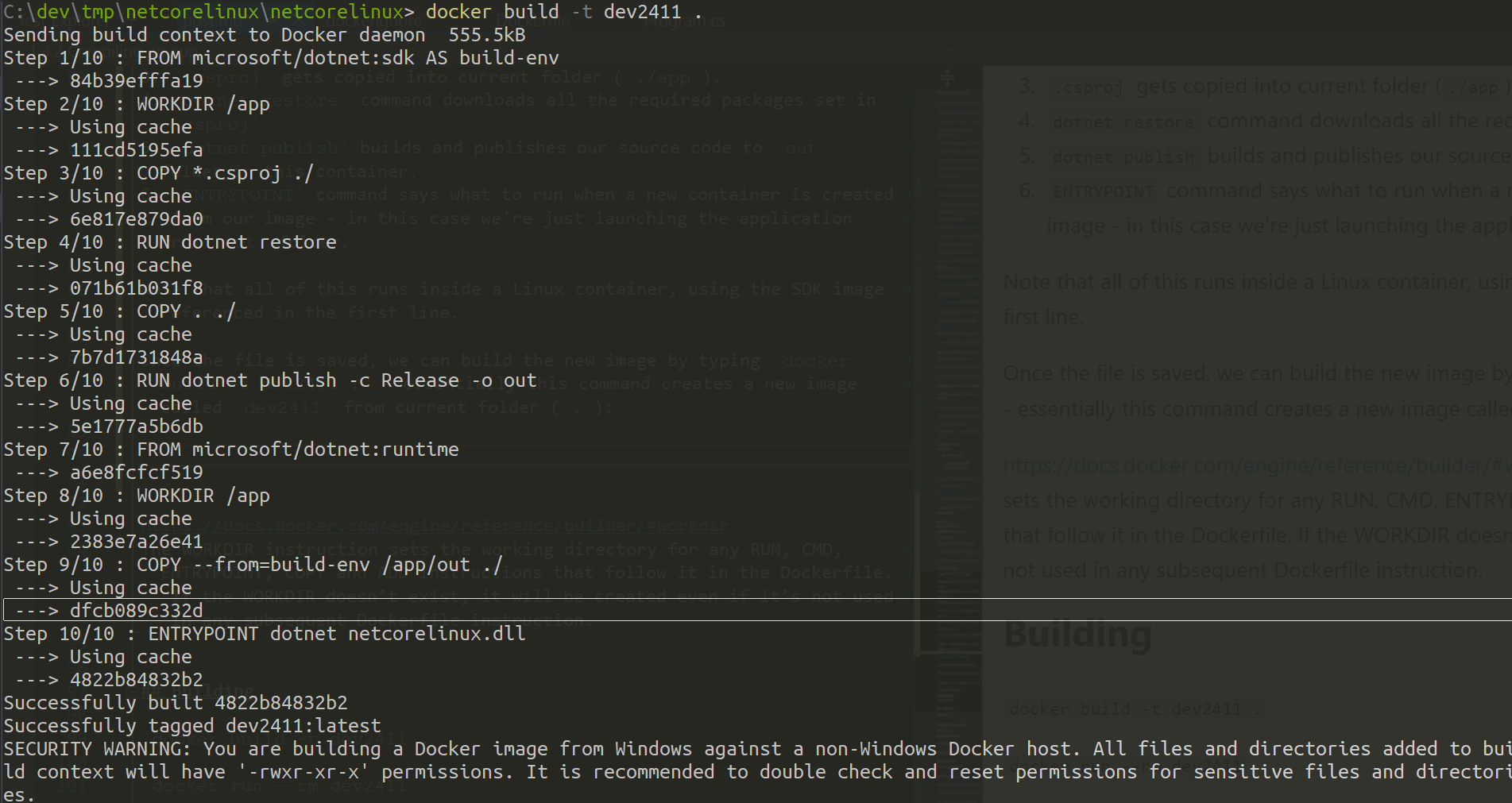This screenshot has height=803, width=1512.
Task: Select the line 'Step 4/10 : RUN dotnet restore'
Action: tap(170, 242)
